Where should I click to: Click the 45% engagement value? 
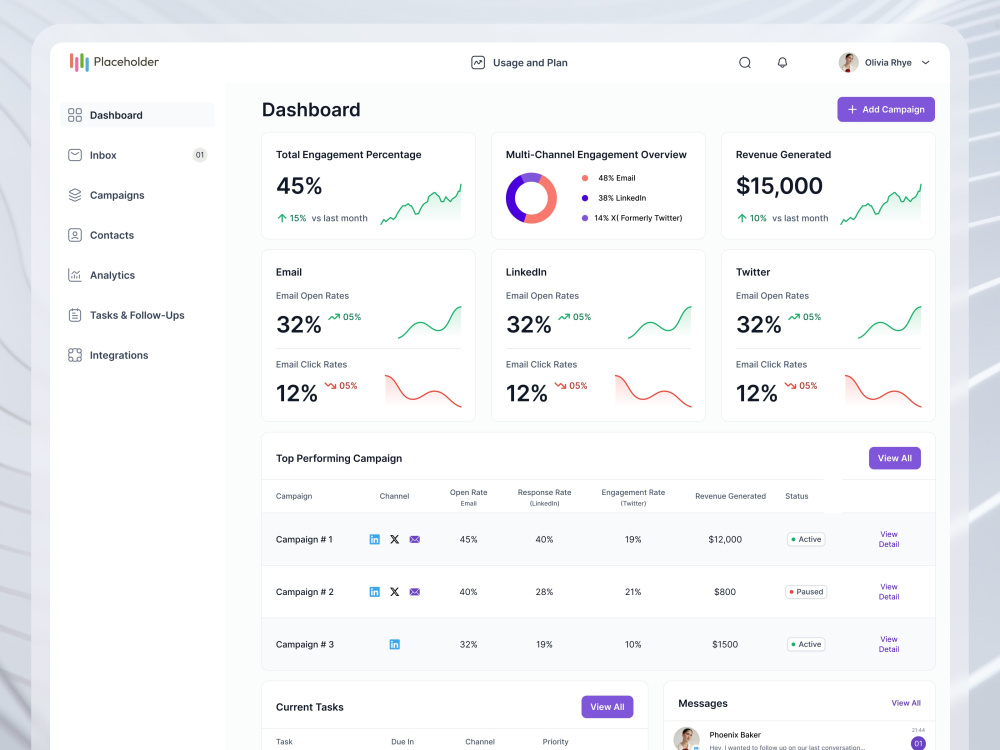coord(299,186)
